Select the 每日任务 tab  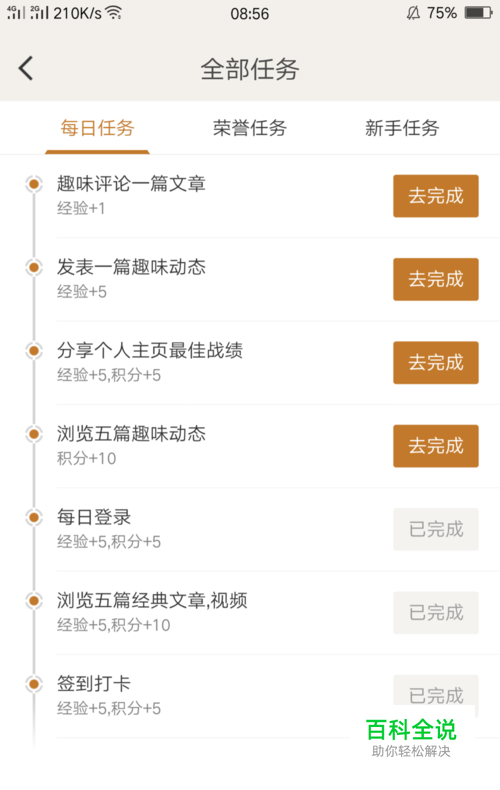click(x=97, y=128)
